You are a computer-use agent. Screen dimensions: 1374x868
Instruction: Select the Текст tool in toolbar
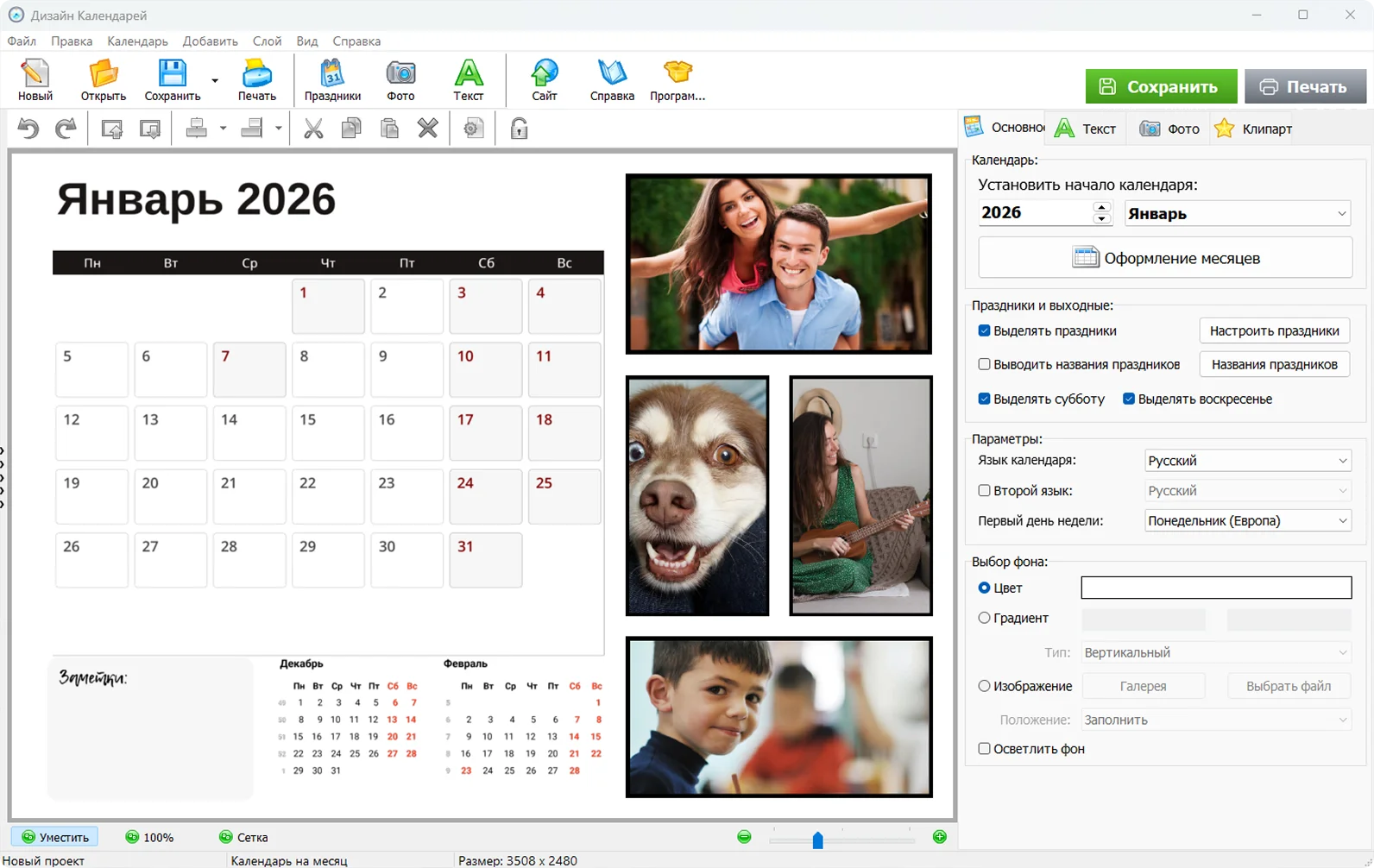point(468,80)
